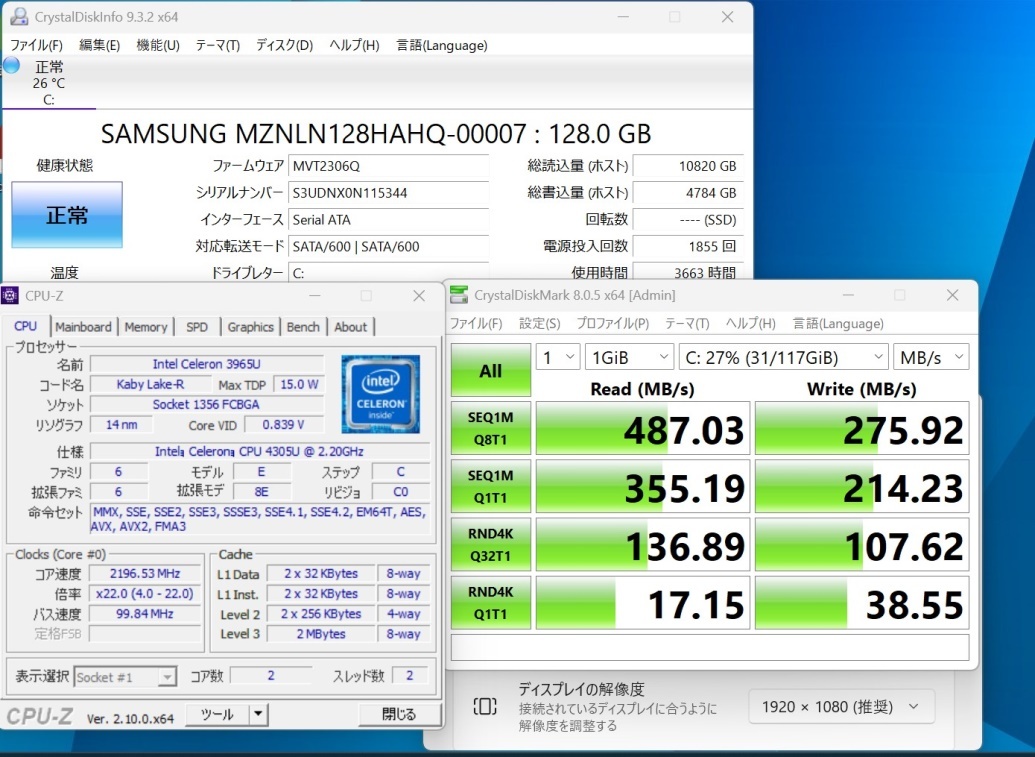The height and width of the screenshot is (757, 1035).
Task: Open the 1920 × 1080 resolution dropdown
Action: tap(842, 707)
